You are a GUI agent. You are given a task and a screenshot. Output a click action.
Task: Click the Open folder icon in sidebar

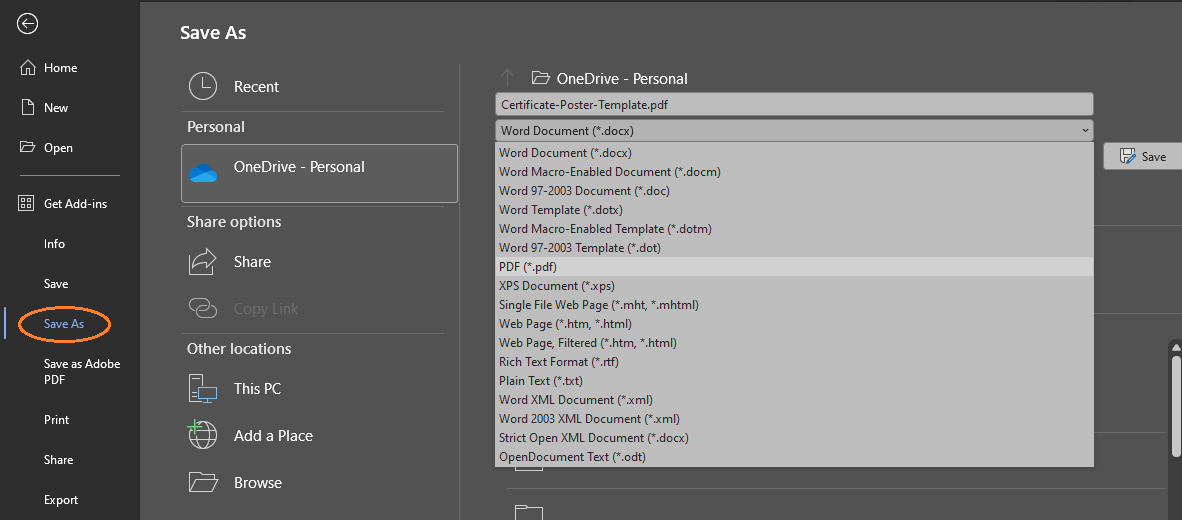tap(27, 147)
